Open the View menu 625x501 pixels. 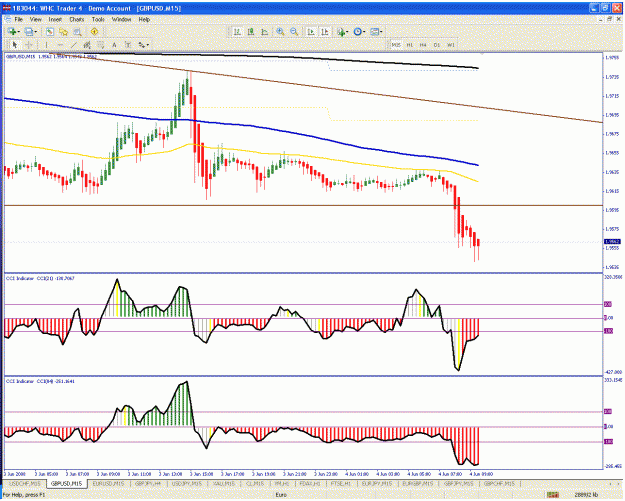35,19
